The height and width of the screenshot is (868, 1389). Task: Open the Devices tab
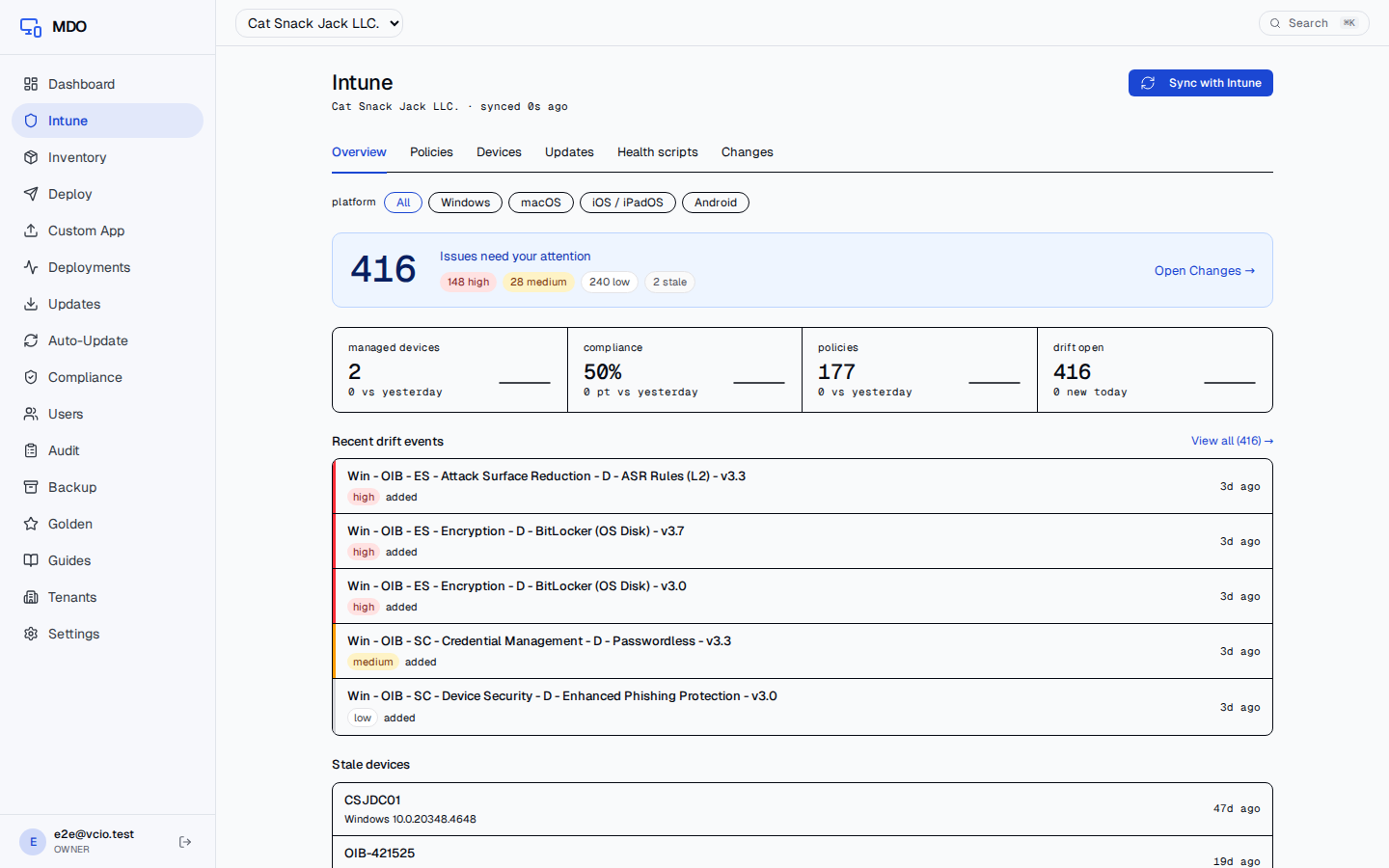[499, 152]
